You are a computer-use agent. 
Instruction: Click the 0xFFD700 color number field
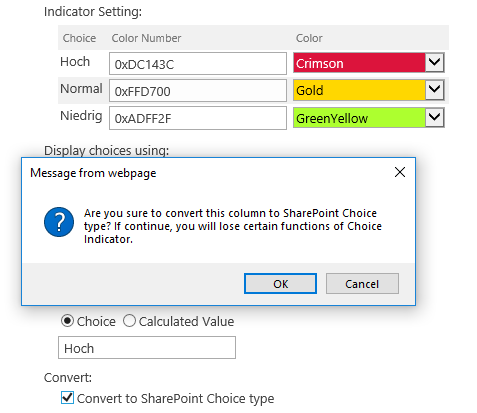coord(198,90)
